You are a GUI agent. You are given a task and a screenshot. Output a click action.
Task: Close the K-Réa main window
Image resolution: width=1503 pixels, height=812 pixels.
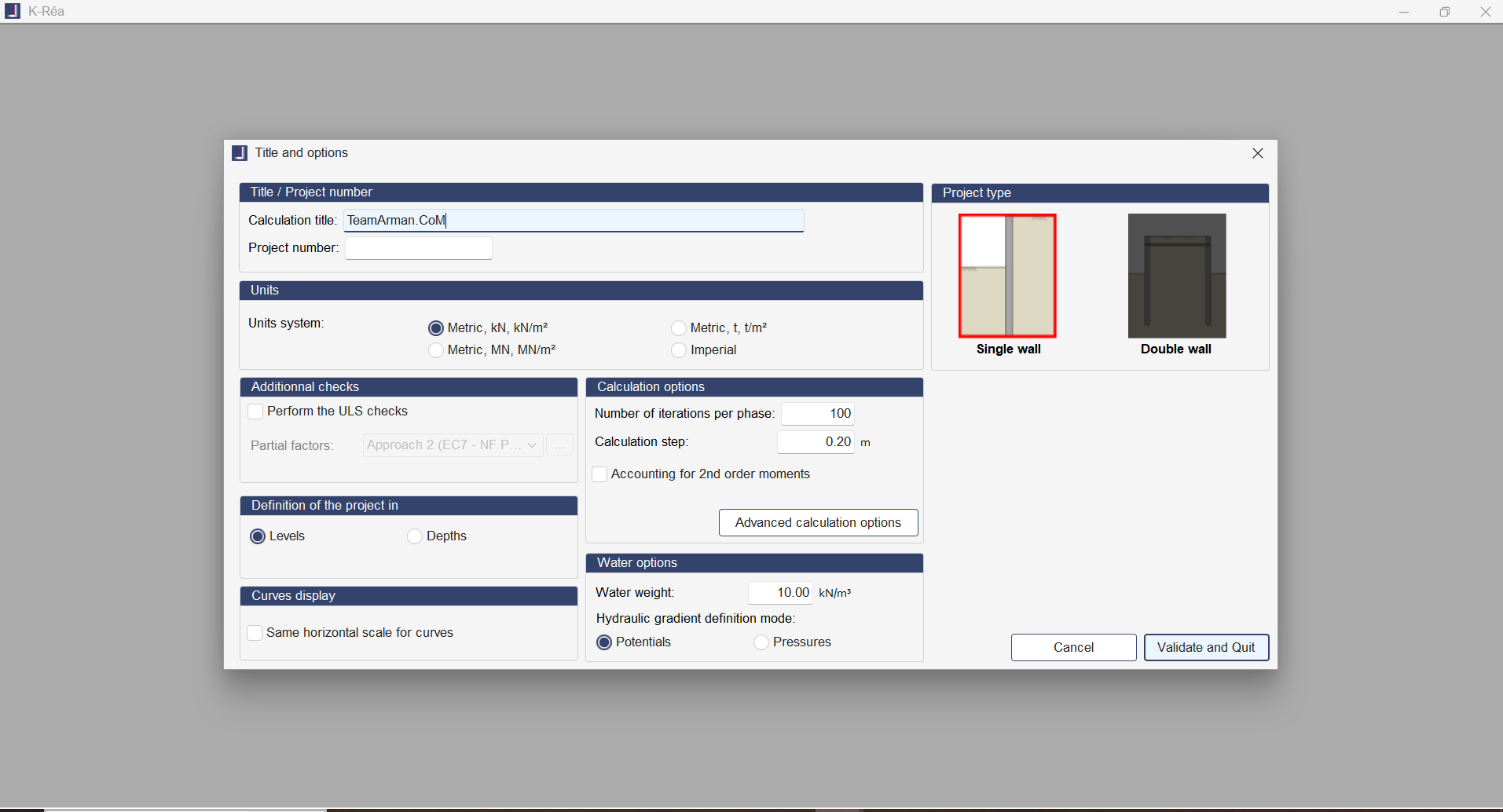[x=1485, y=12]
